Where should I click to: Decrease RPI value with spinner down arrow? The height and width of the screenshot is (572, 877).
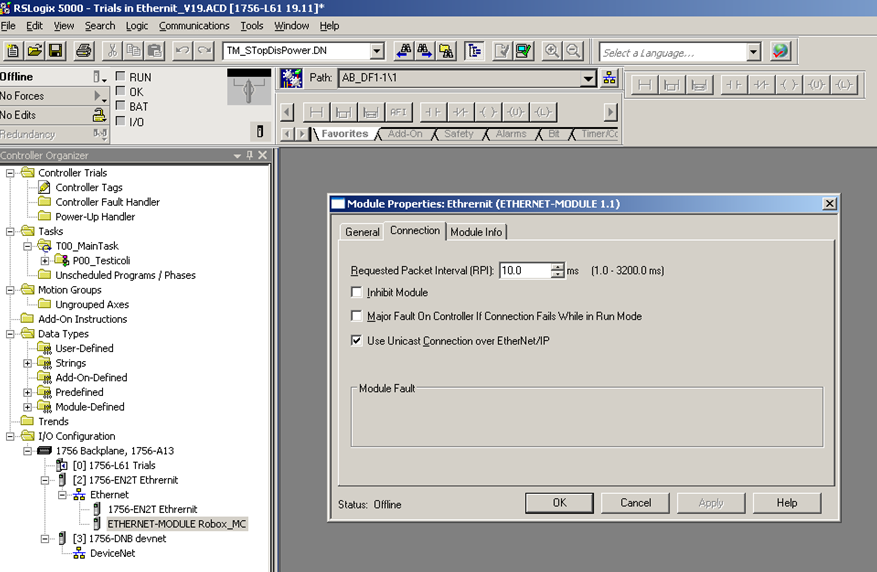click(x=558, y=274)
